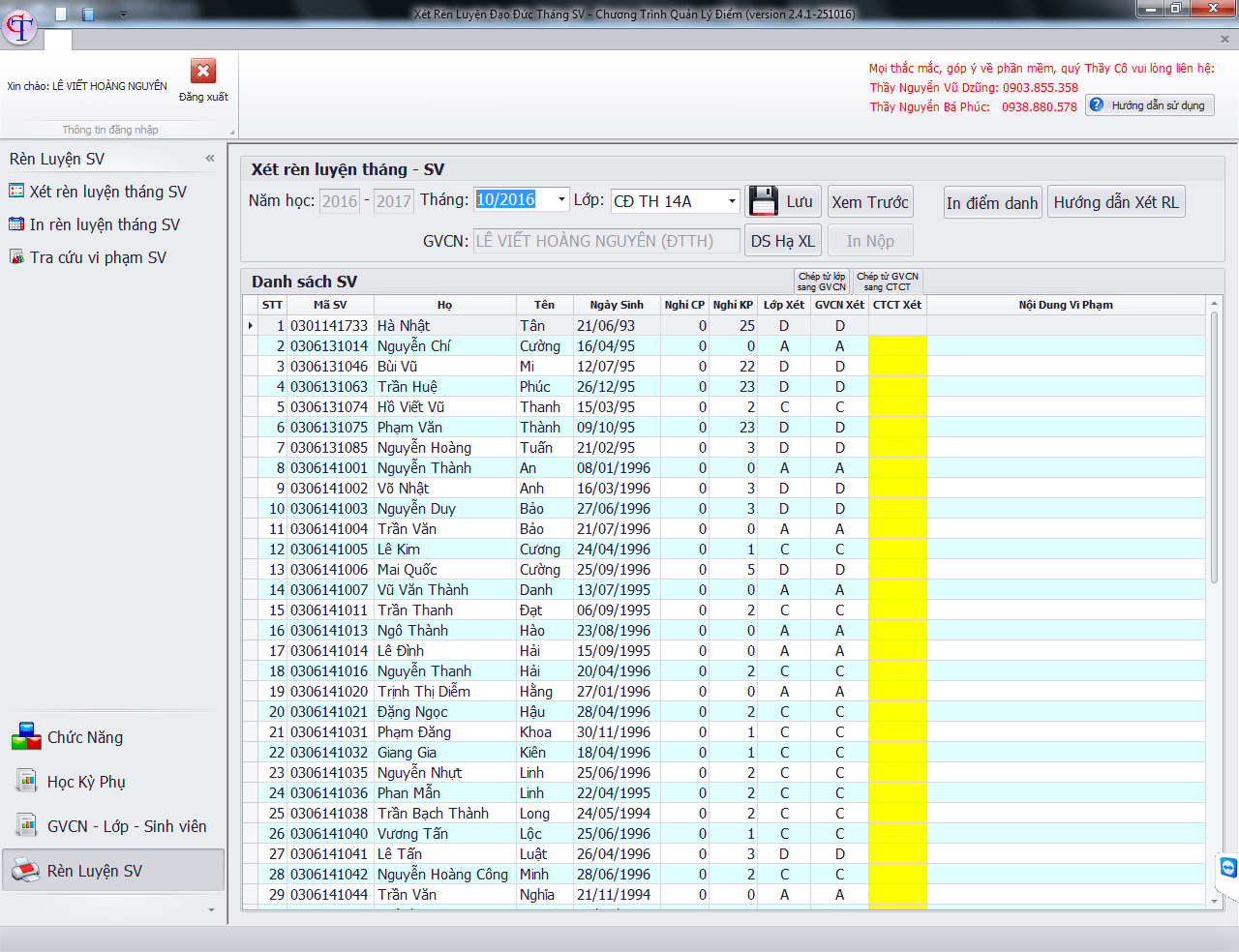The image size is (1239, 952).
Task: Sort by the Ngày Sinh column header
Action: tap(617, 305)
